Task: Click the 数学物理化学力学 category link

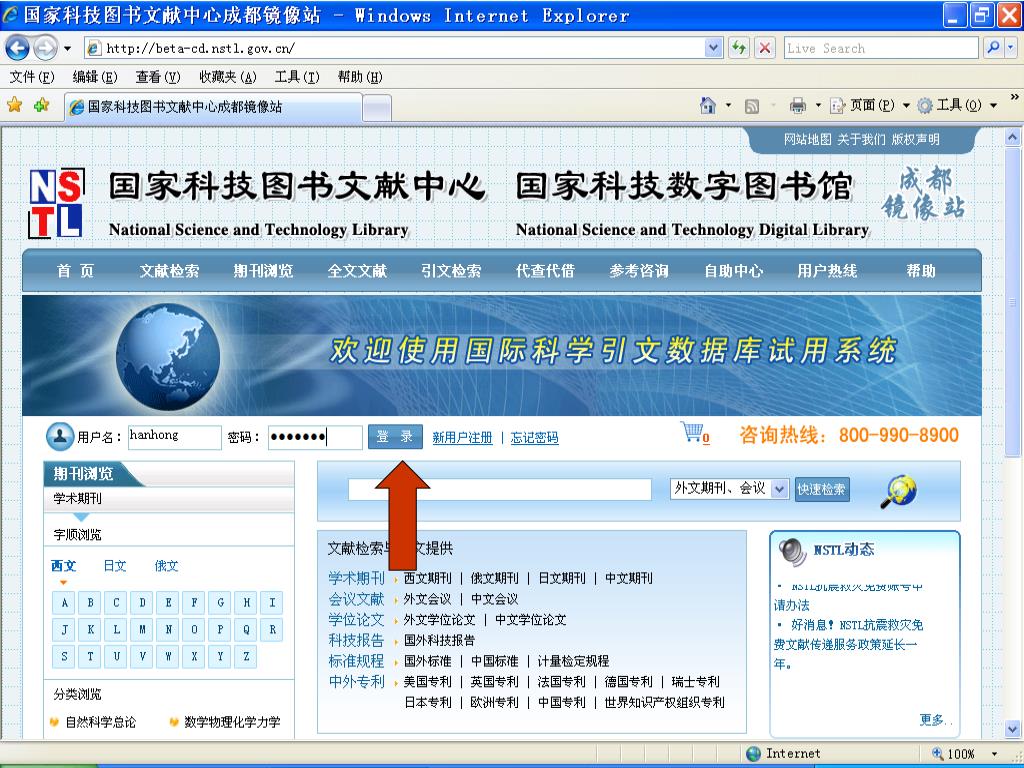Action: [232, 722]
